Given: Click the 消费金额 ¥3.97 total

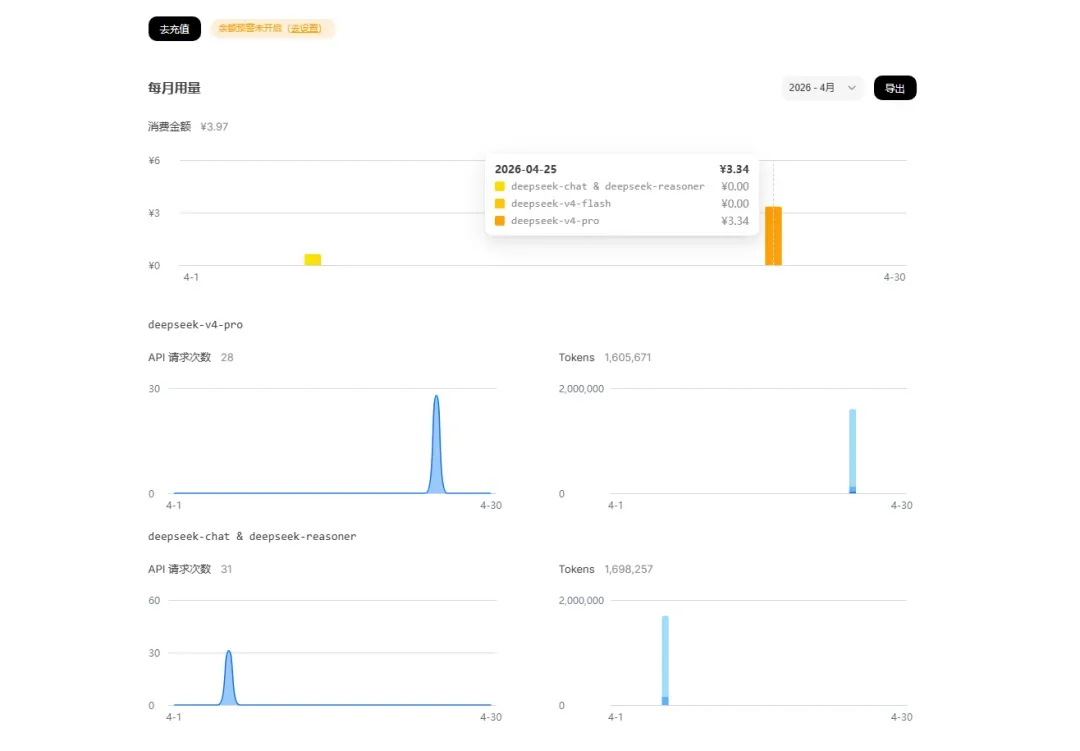Looking at the screenshot, I should click(188, 126).
